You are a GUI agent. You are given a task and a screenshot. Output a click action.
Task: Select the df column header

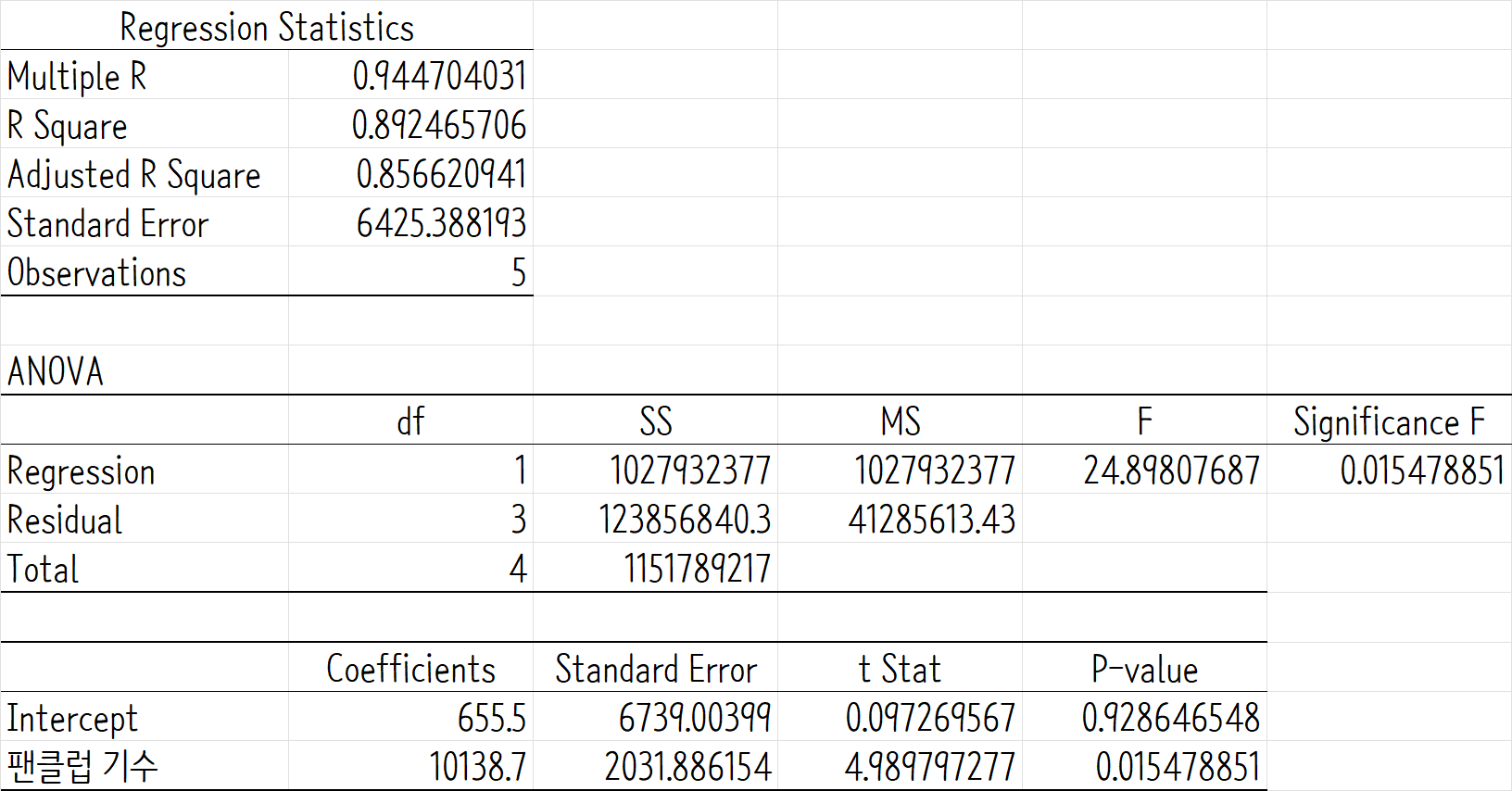(x=410, y=421)
